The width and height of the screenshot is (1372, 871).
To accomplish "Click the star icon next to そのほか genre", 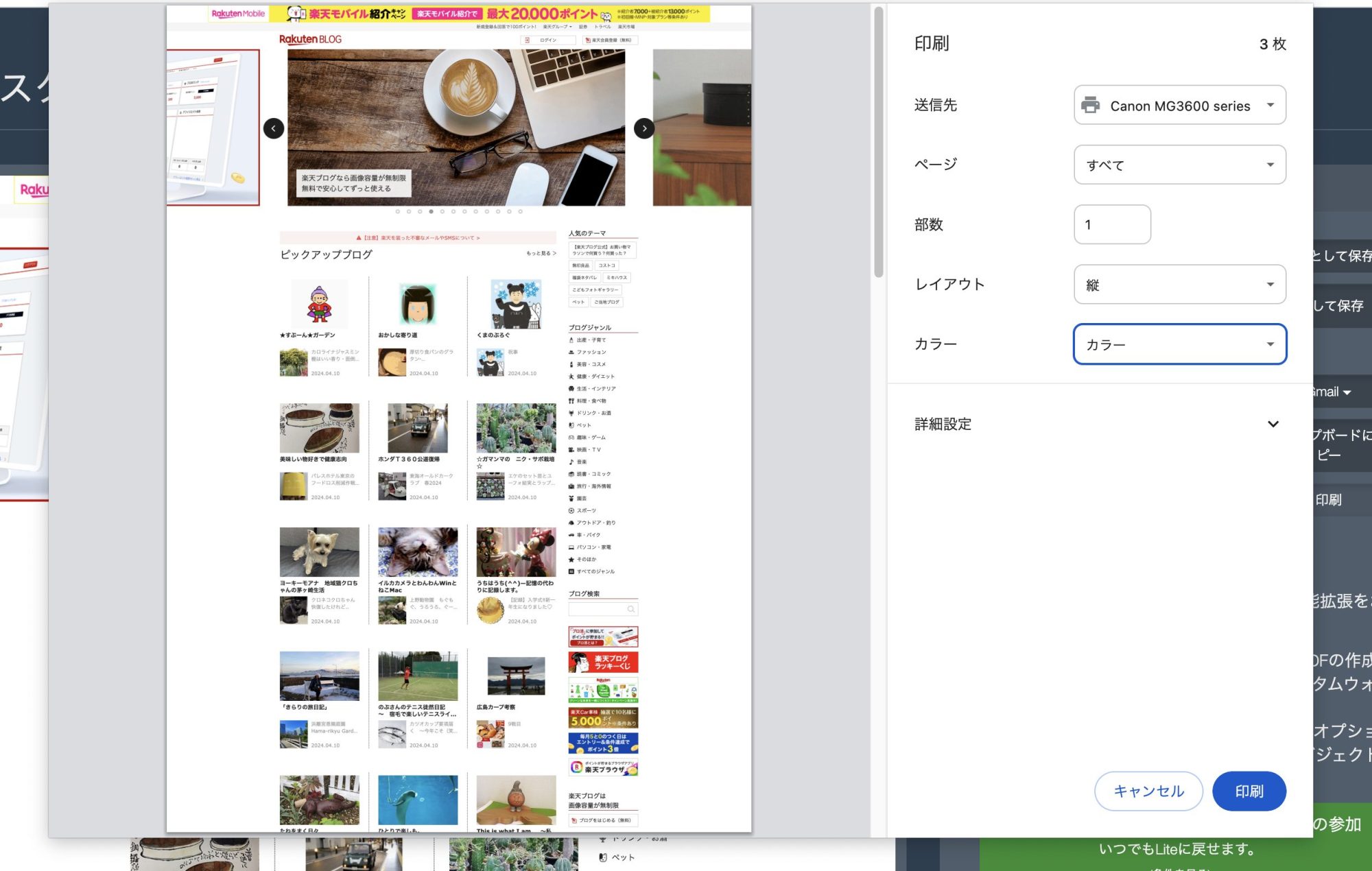I will pyautogui.click(x=571, y=558).
